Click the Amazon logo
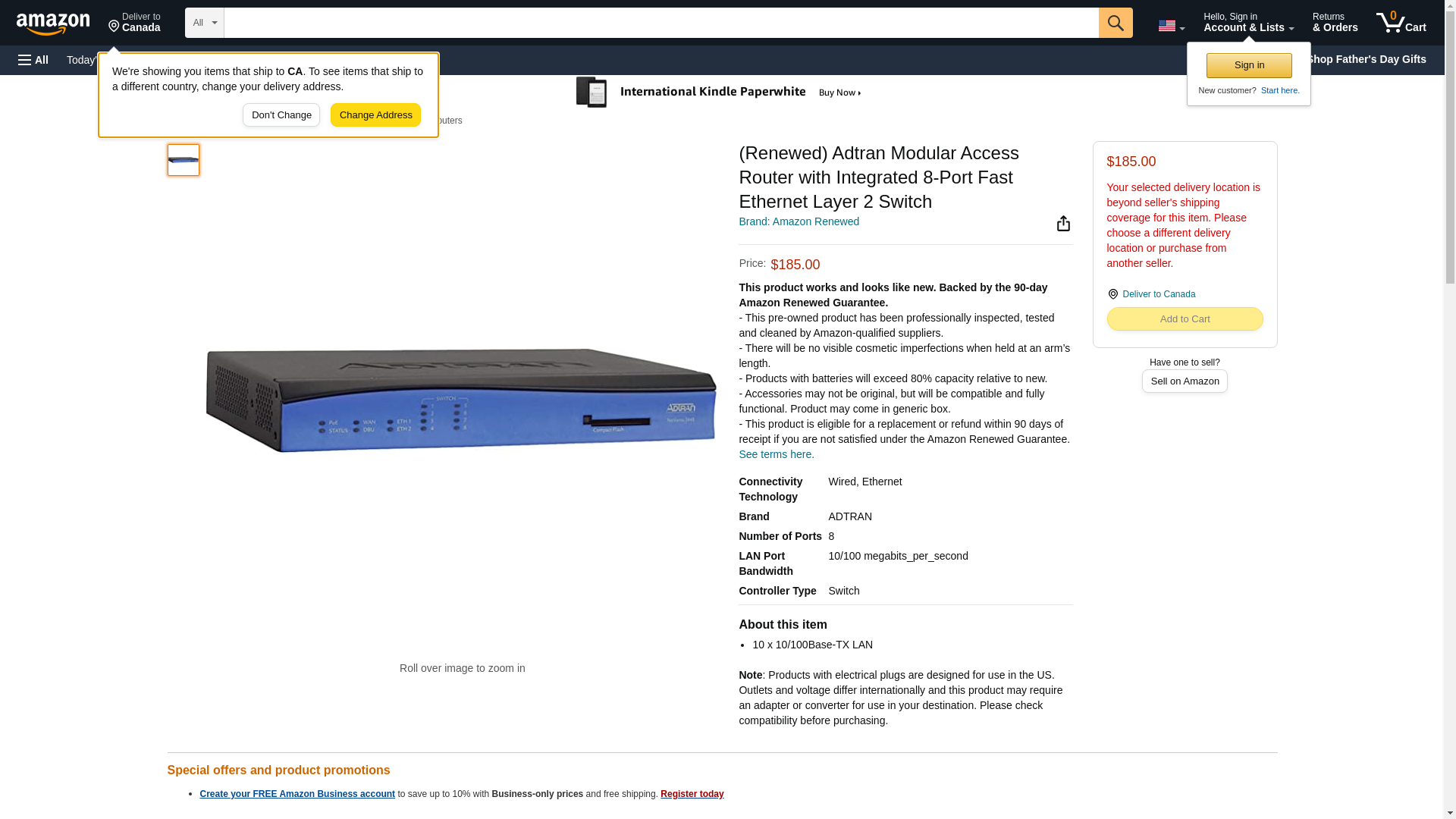 click(53, 24)
